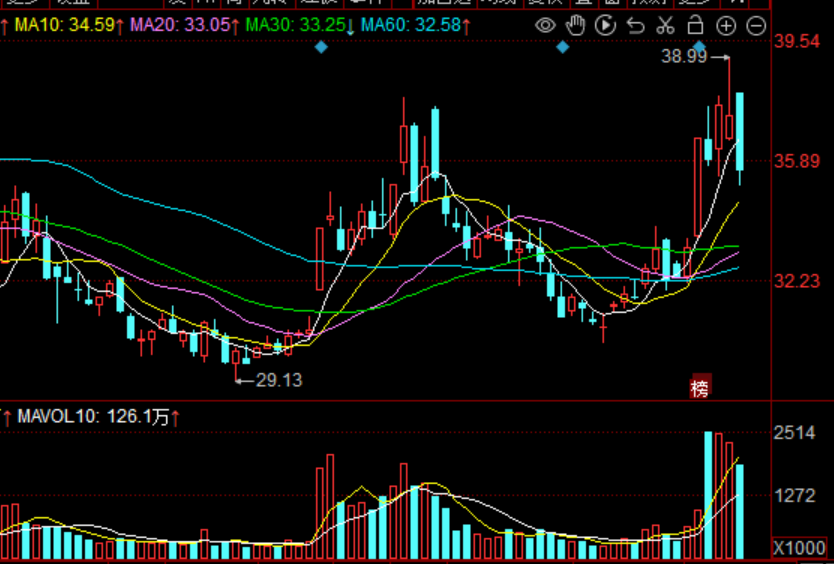Zoom out with the minus circle icon
Image resolution: width=834 pixels, height=564 pixels.
[x=756, y=26]
